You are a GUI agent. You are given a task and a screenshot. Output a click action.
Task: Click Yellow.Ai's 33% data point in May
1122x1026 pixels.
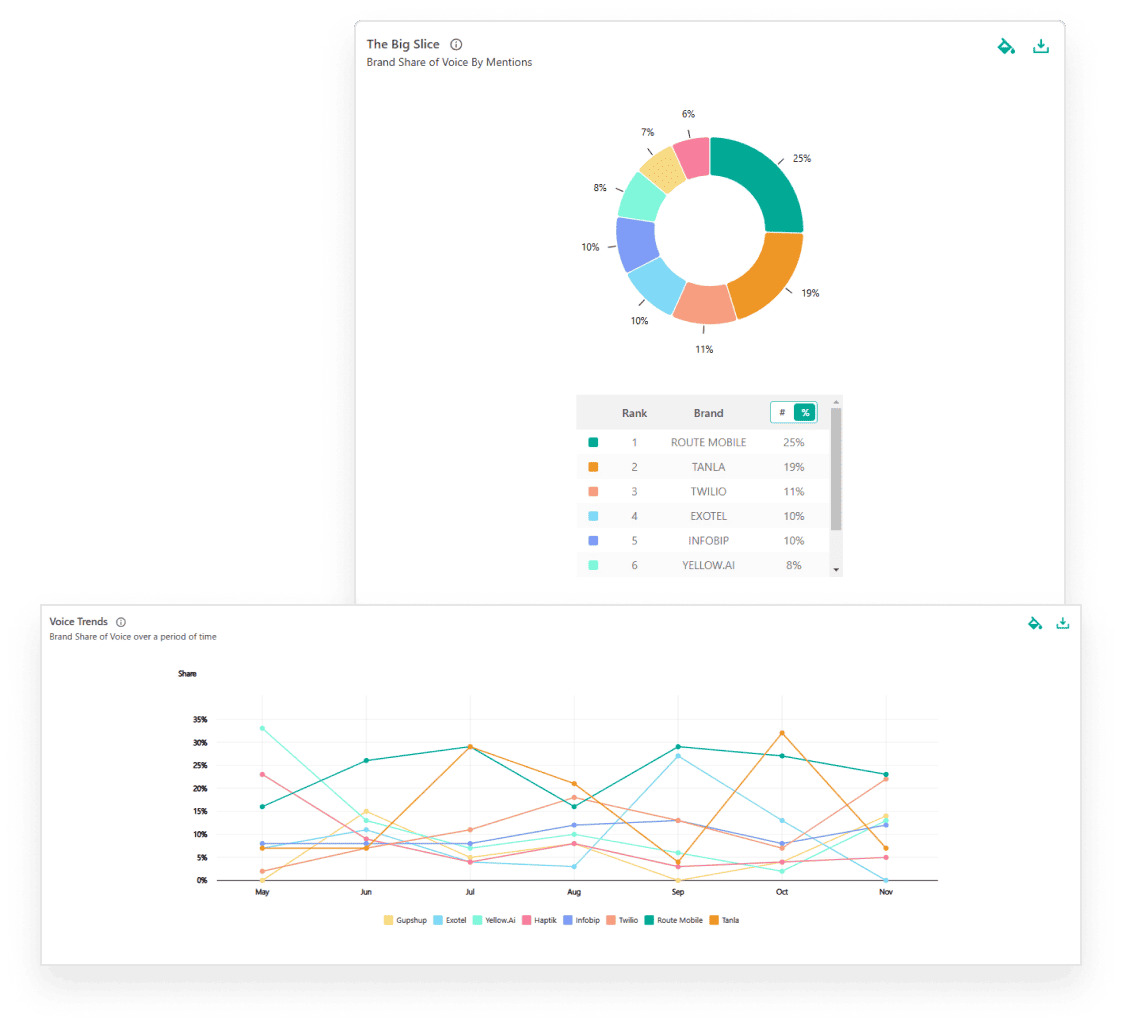pyautogui.click(x=263, y=728)
